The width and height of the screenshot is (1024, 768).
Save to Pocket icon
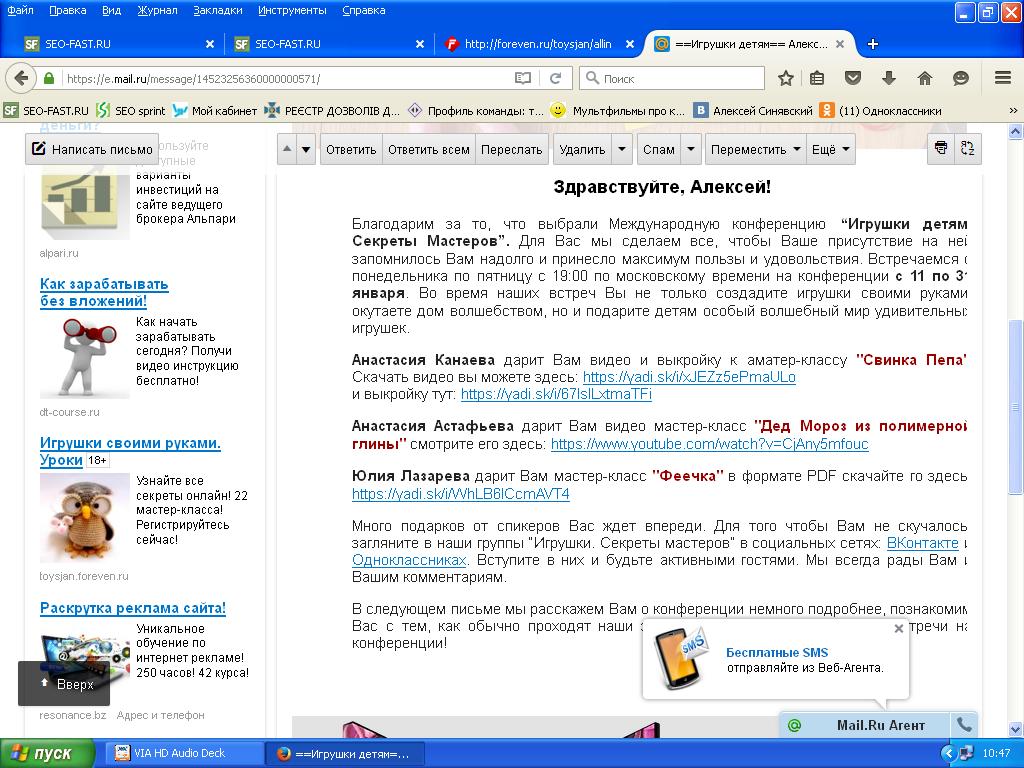pos(853,78)
